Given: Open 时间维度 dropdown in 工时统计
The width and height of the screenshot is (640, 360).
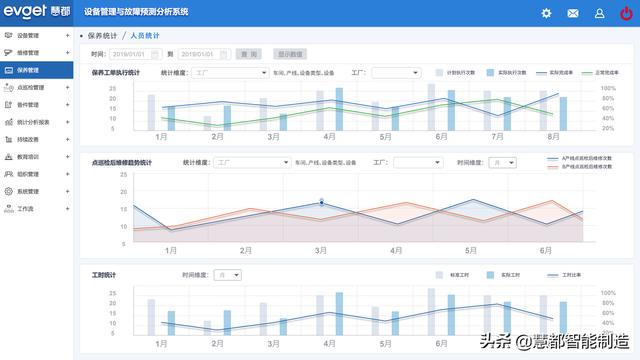Looking at the screenshot, I should pyautogui.click(x=227, y=275).
